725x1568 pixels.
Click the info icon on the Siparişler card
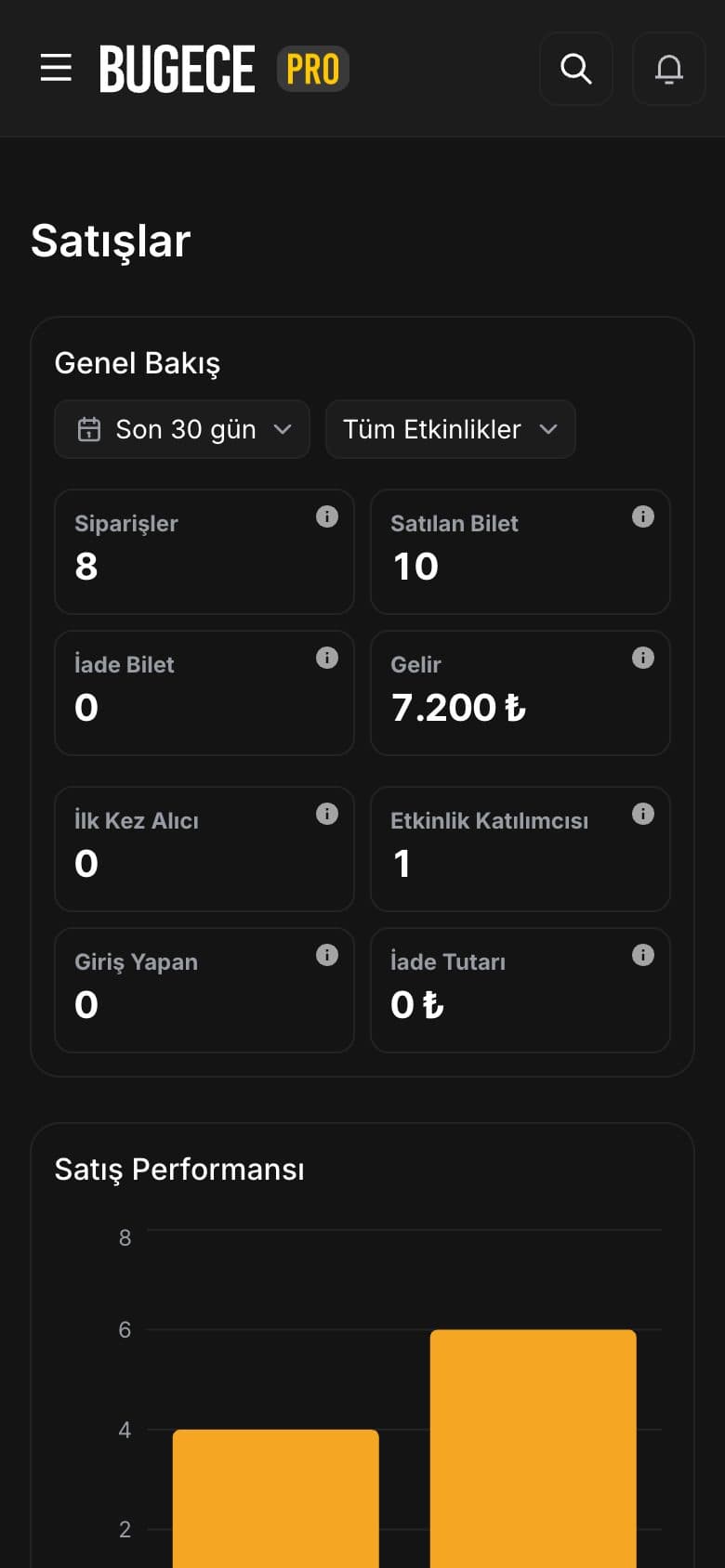(327, 516)
